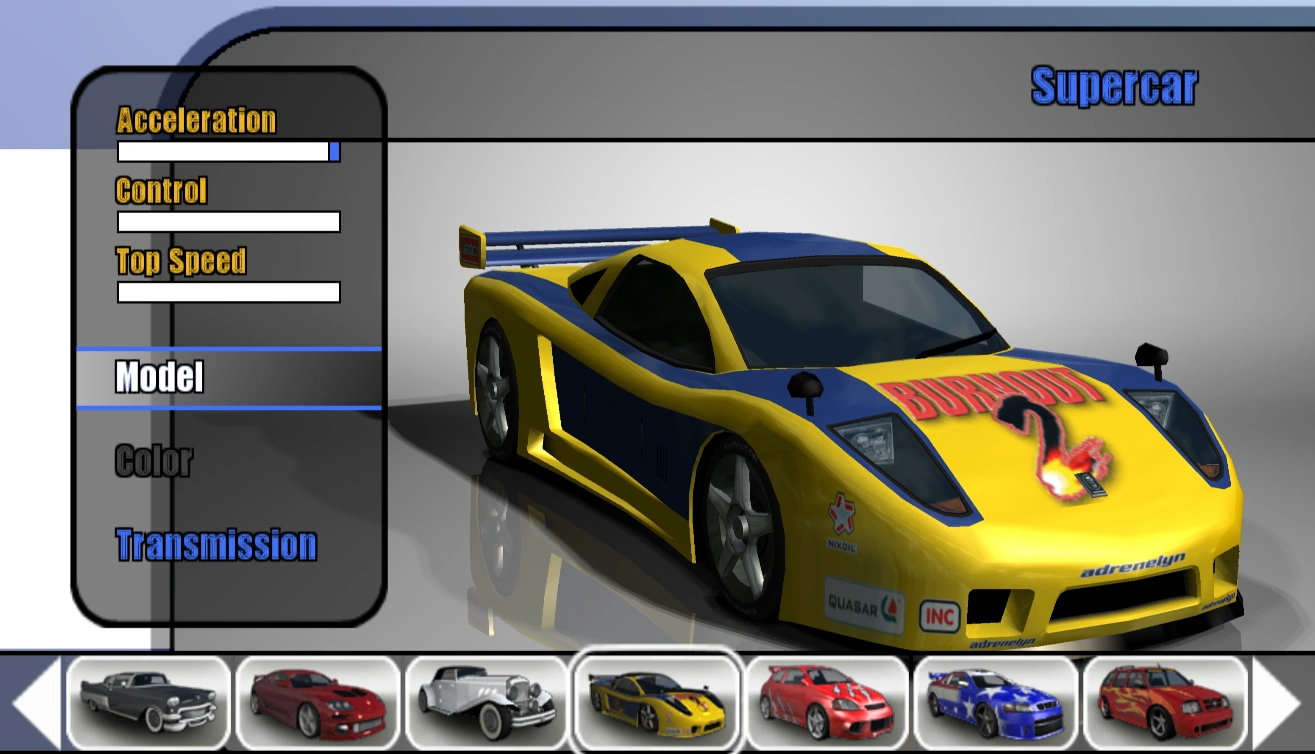Click the left carousel arrow
This screenshot has width=1315, height=754.
tap(35, 702)
